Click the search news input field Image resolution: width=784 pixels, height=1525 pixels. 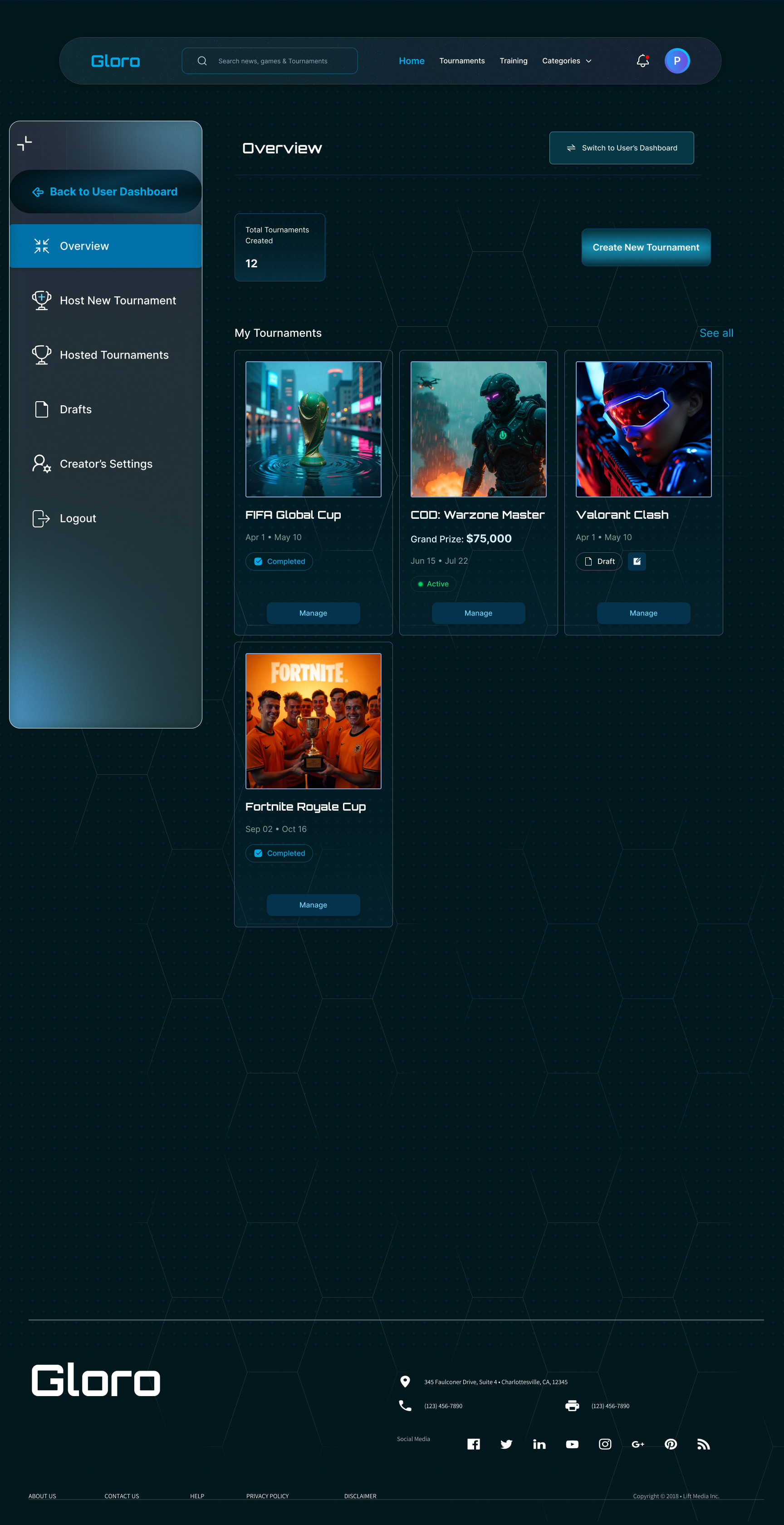tap(269, 61)
